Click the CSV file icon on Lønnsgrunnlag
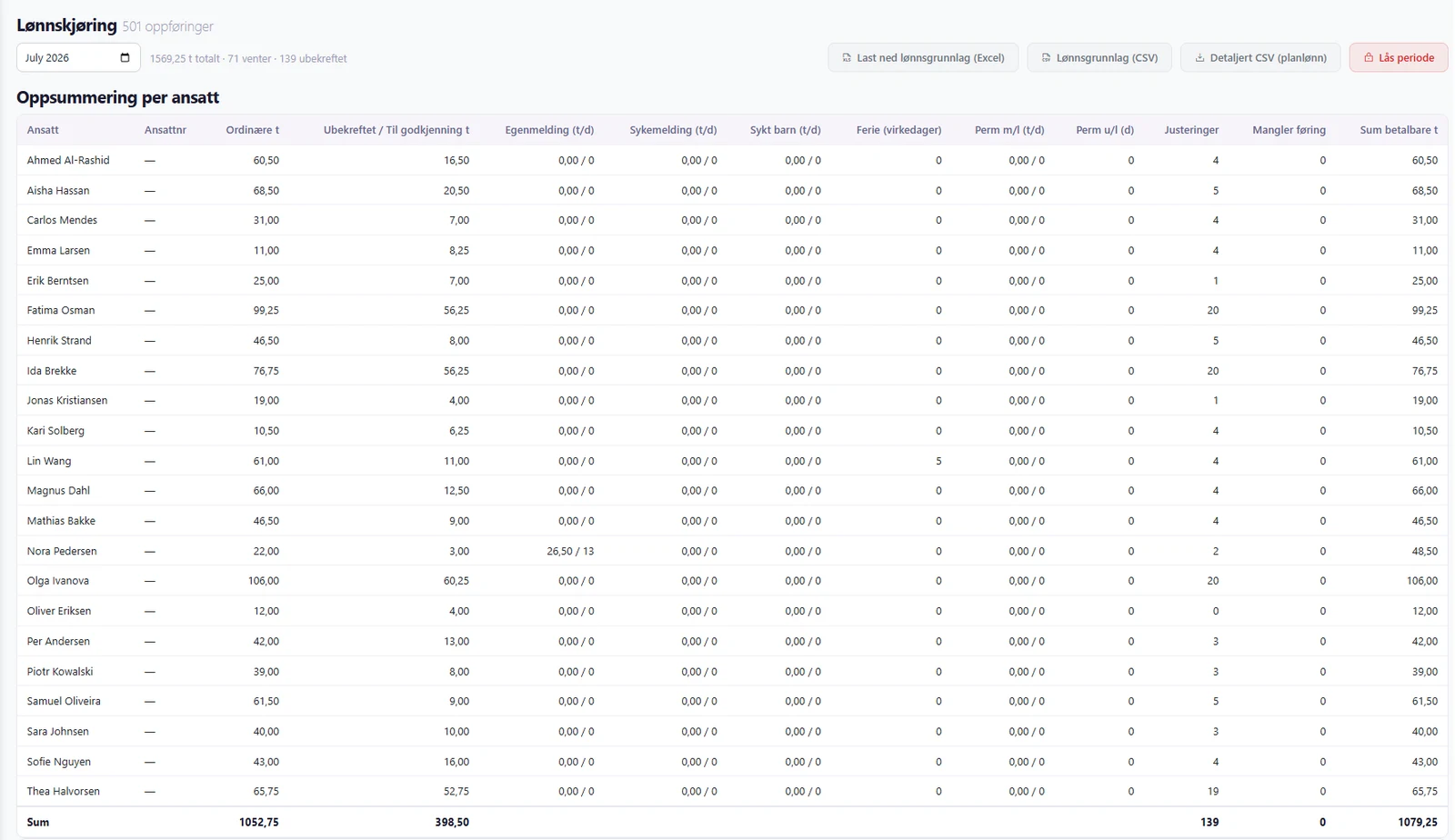The width and height of the screenshot is (1455, 840). (1046, 57)
